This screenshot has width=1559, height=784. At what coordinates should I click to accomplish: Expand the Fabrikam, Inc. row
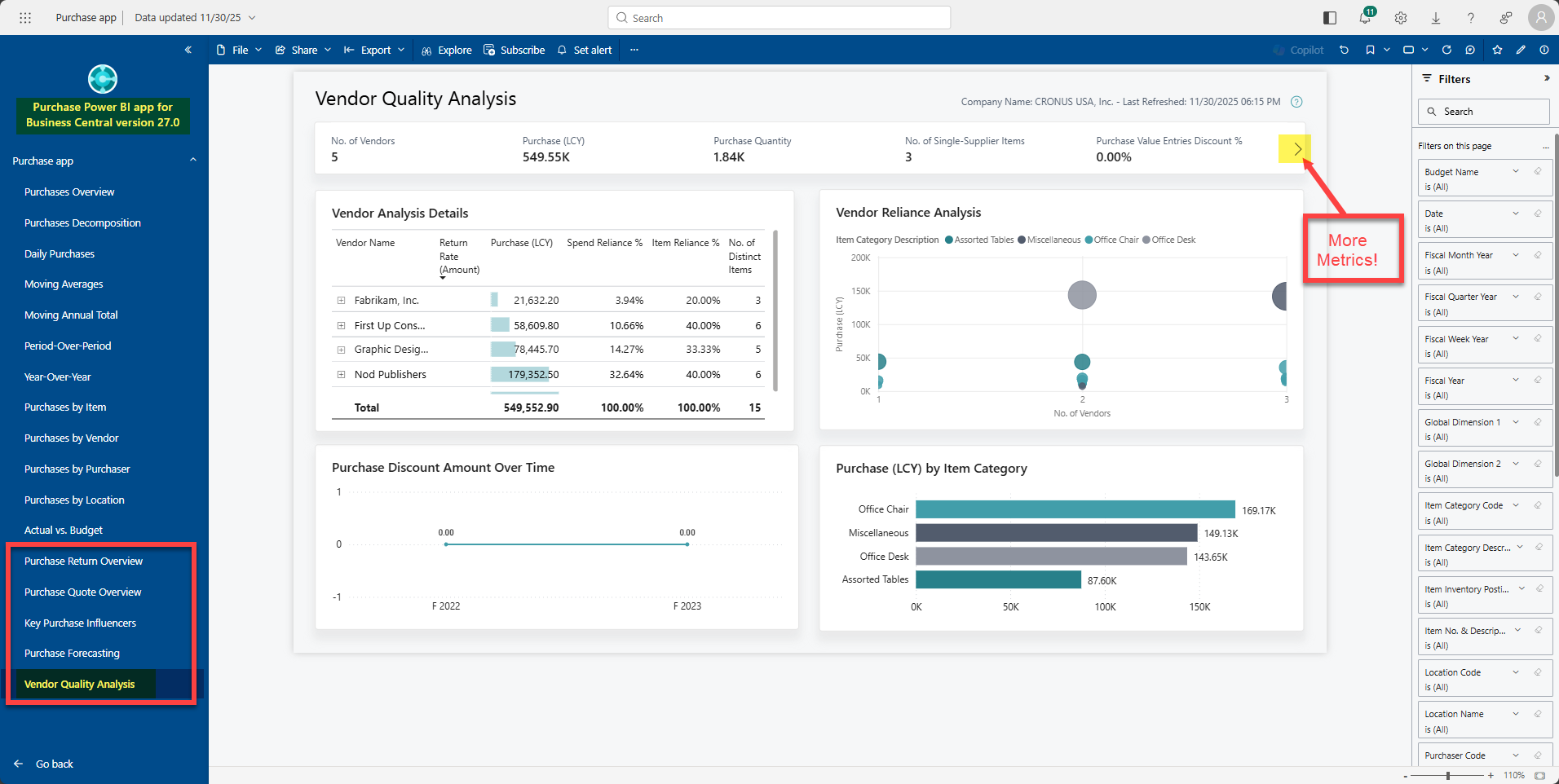pos(341,301)
